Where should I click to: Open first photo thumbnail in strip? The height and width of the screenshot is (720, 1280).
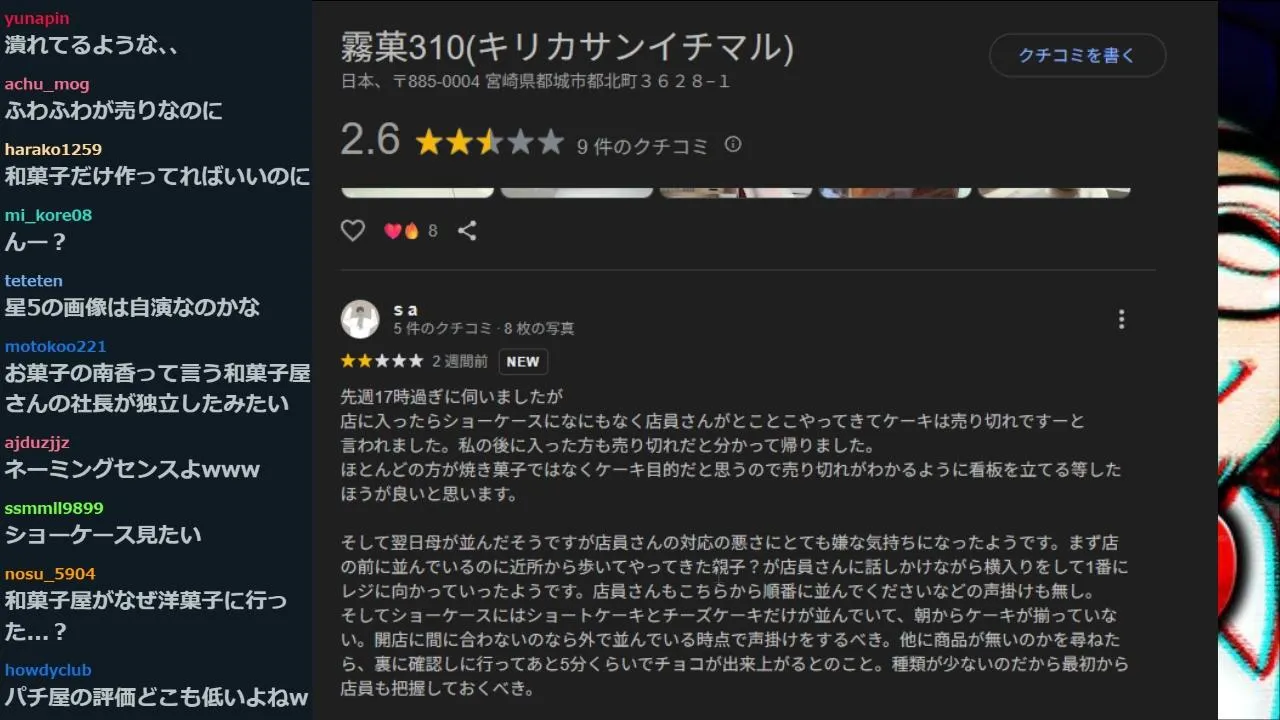[418, 192]
